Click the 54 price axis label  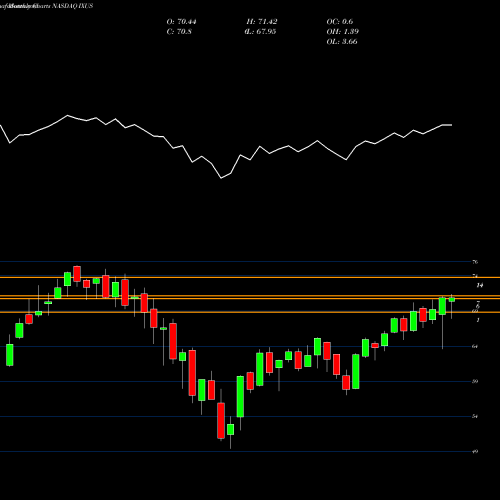[475, 416]
